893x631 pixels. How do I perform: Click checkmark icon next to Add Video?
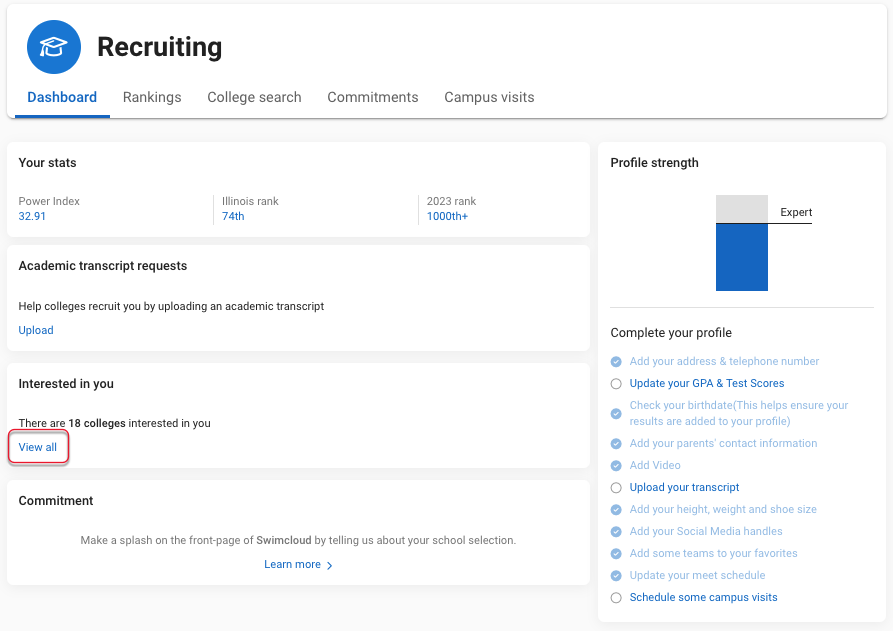coord(616,466)
